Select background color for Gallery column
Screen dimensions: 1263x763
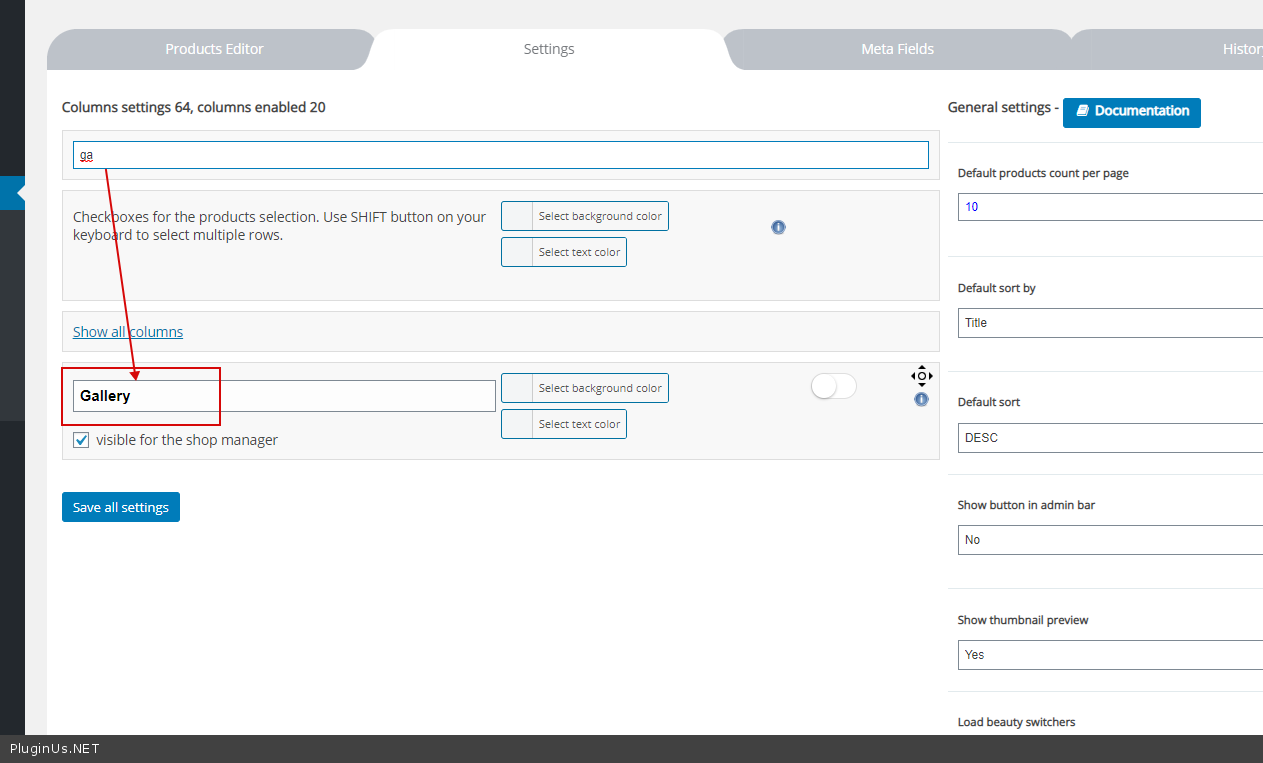(x=585, y=388)
